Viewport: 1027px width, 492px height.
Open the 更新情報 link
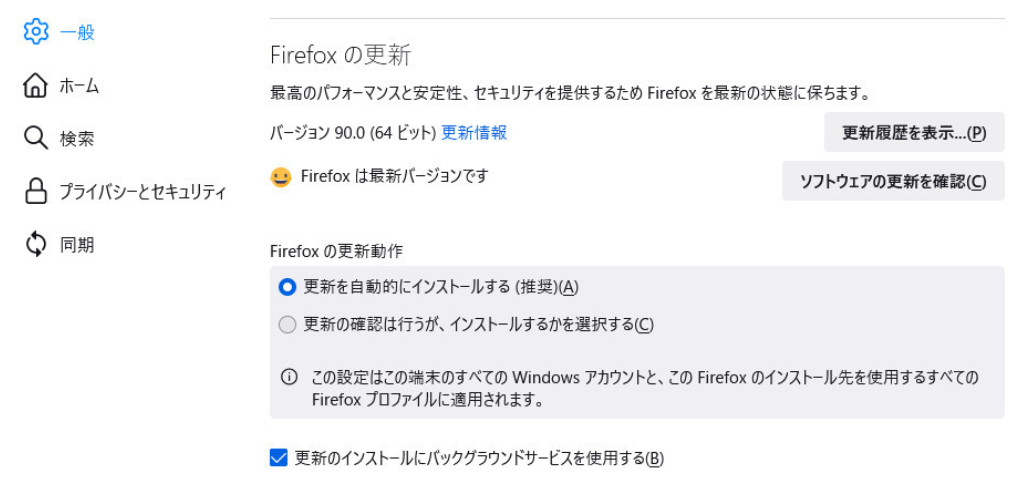click(474, 132)
